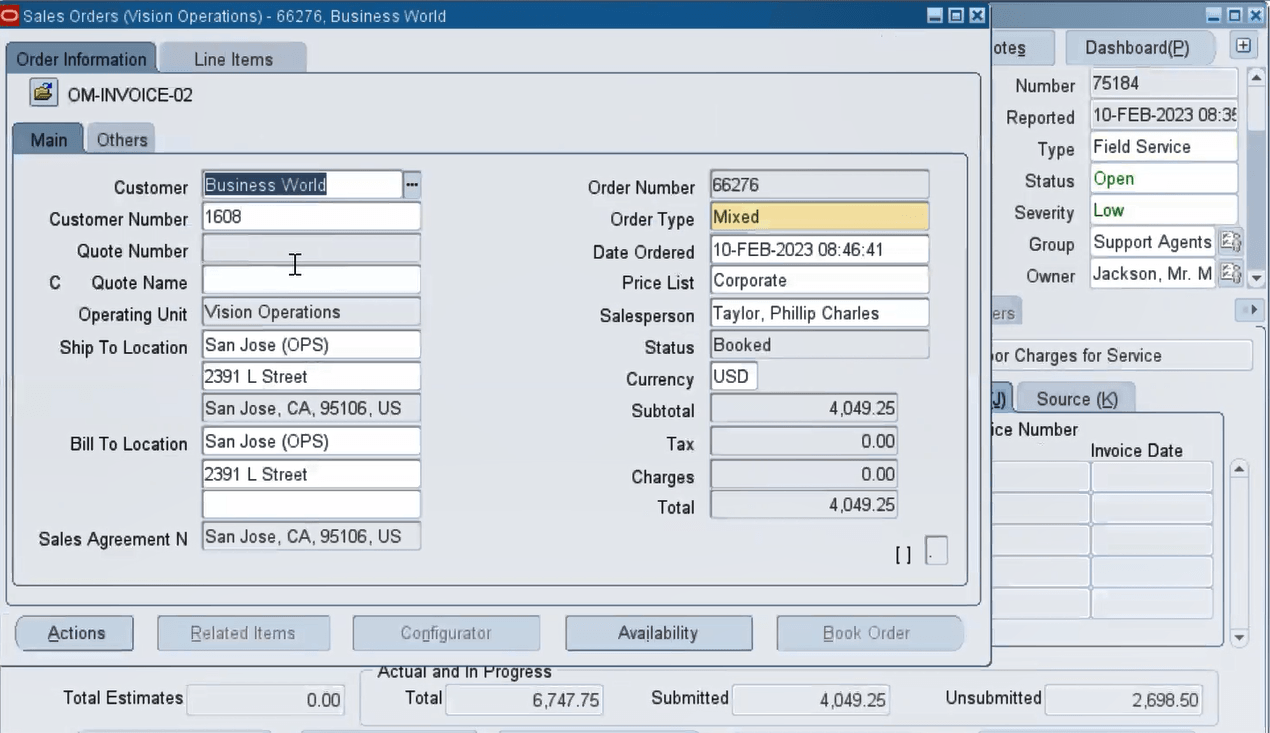Click service request Number field 75184

1163,83
